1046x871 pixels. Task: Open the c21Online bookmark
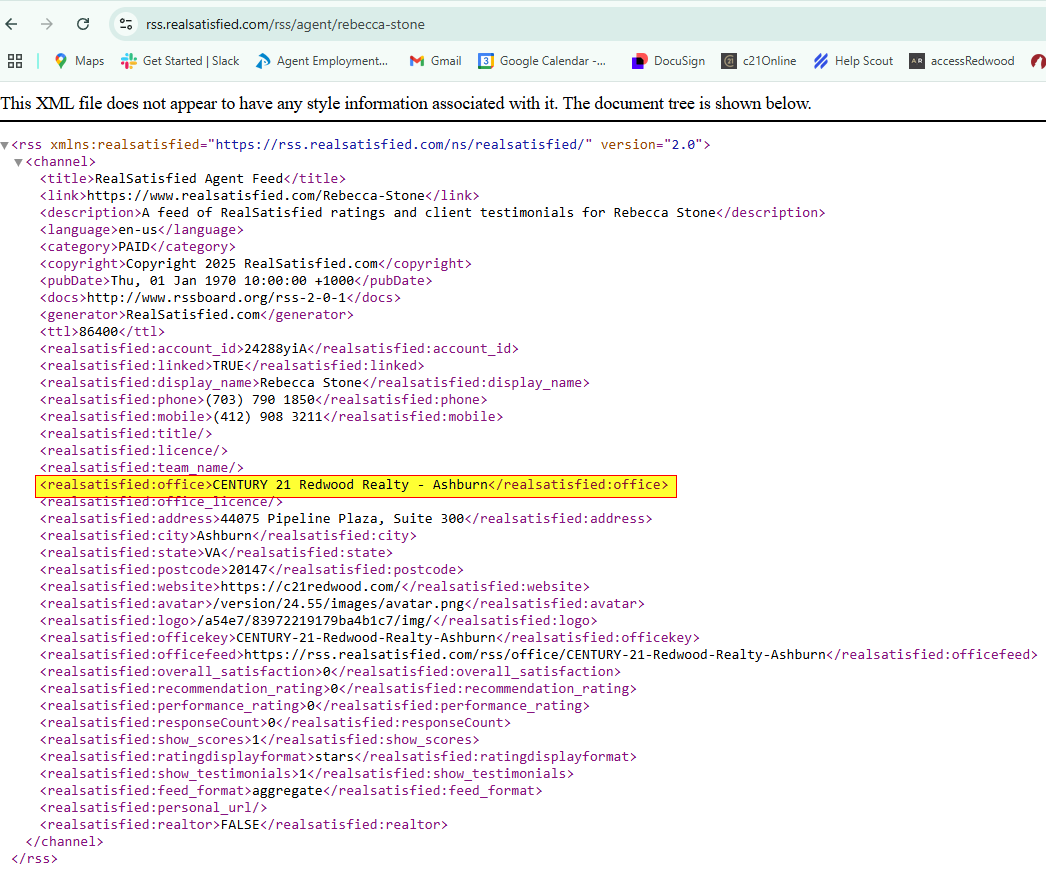tap(759, 61)
